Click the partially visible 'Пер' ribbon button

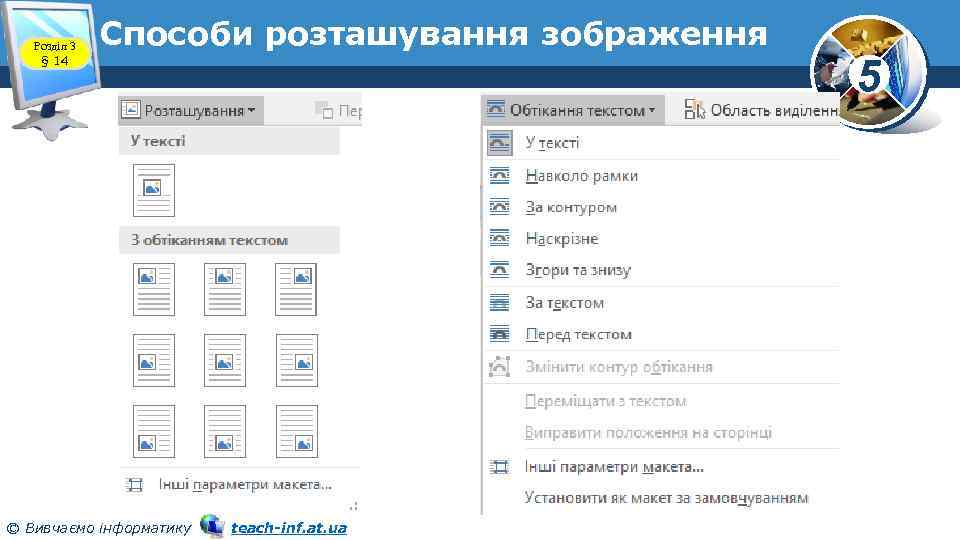[338, 111]
